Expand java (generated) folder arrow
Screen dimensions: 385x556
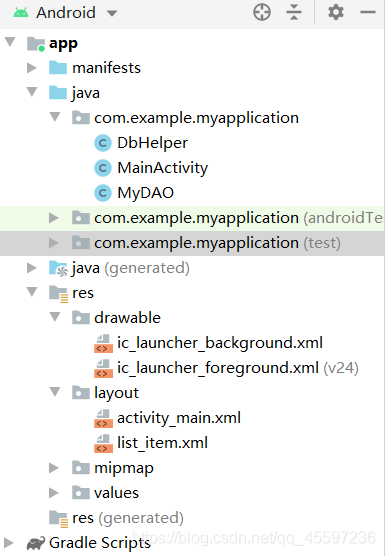32,268
